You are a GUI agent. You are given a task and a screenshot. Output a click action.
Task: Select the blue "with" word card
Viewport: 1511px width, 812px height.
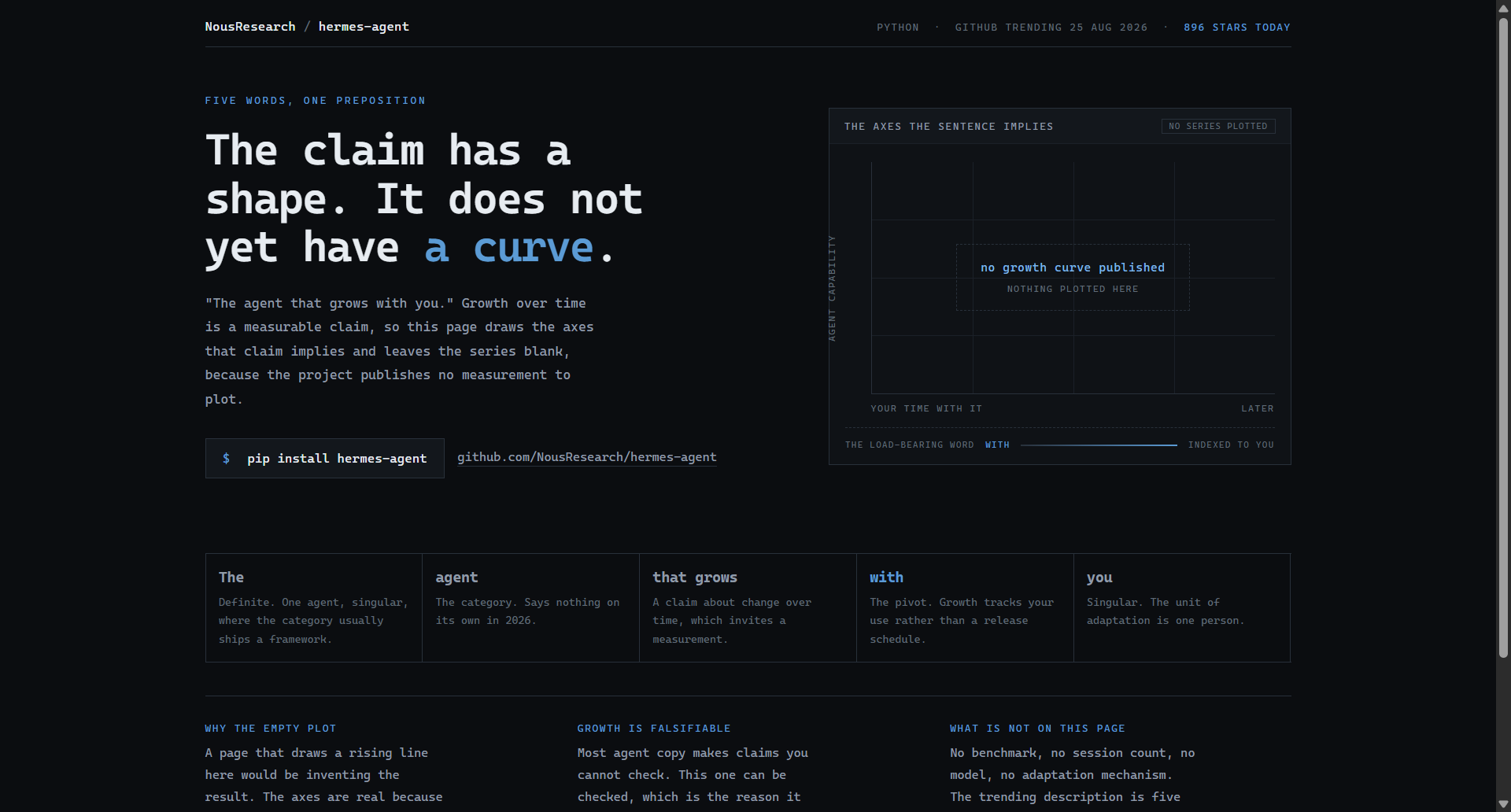click(966, 607)
